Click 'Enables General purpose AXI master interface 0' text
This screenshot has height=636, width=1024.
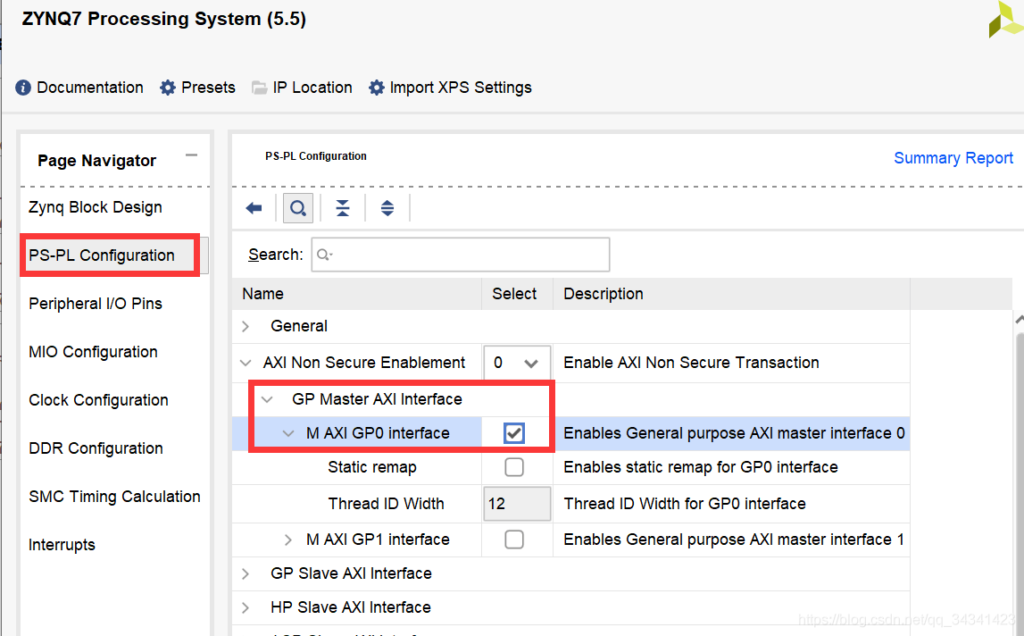click(734, 433)
